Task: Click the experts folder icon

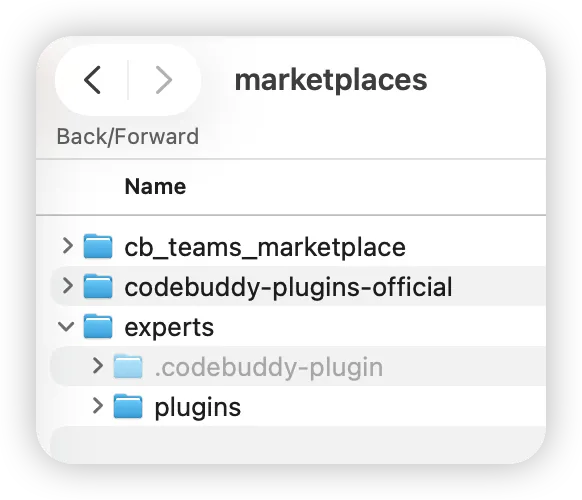Action: (x=98, y=326)
